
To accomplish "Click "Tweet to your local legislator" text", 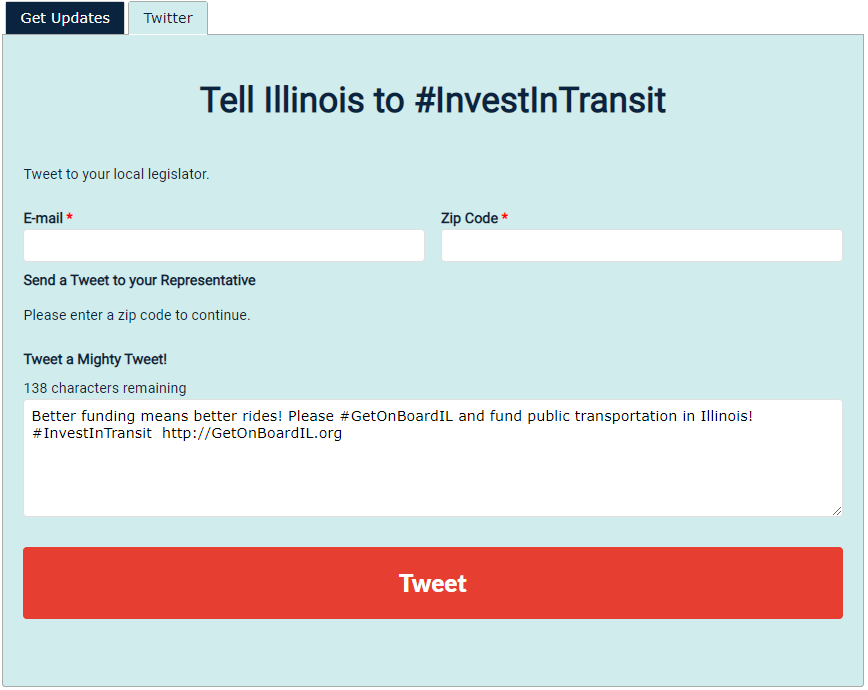I will [117, 174].
